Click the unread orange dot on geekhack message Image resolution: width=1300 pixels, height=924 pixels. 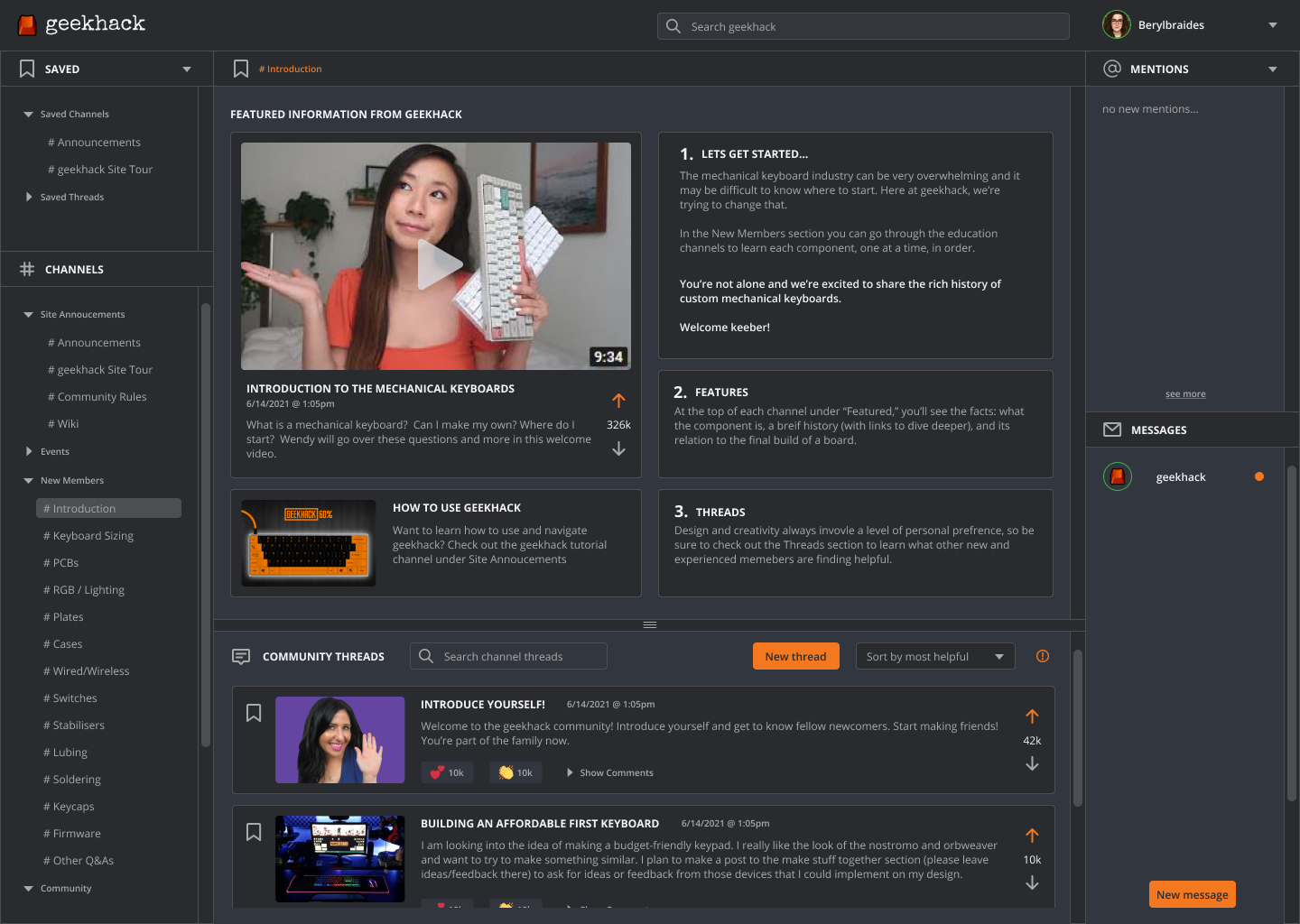(1259, 476)
